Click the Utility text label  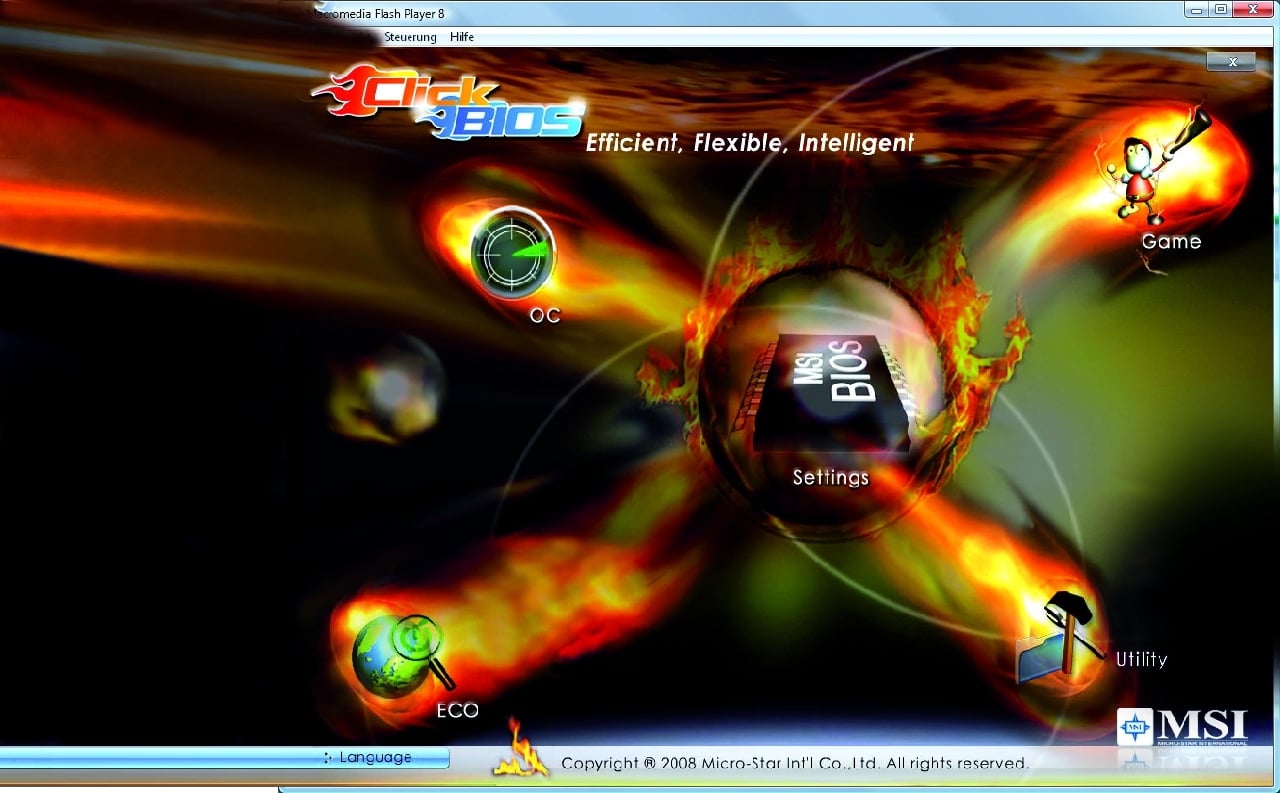tap(1141, 659)
